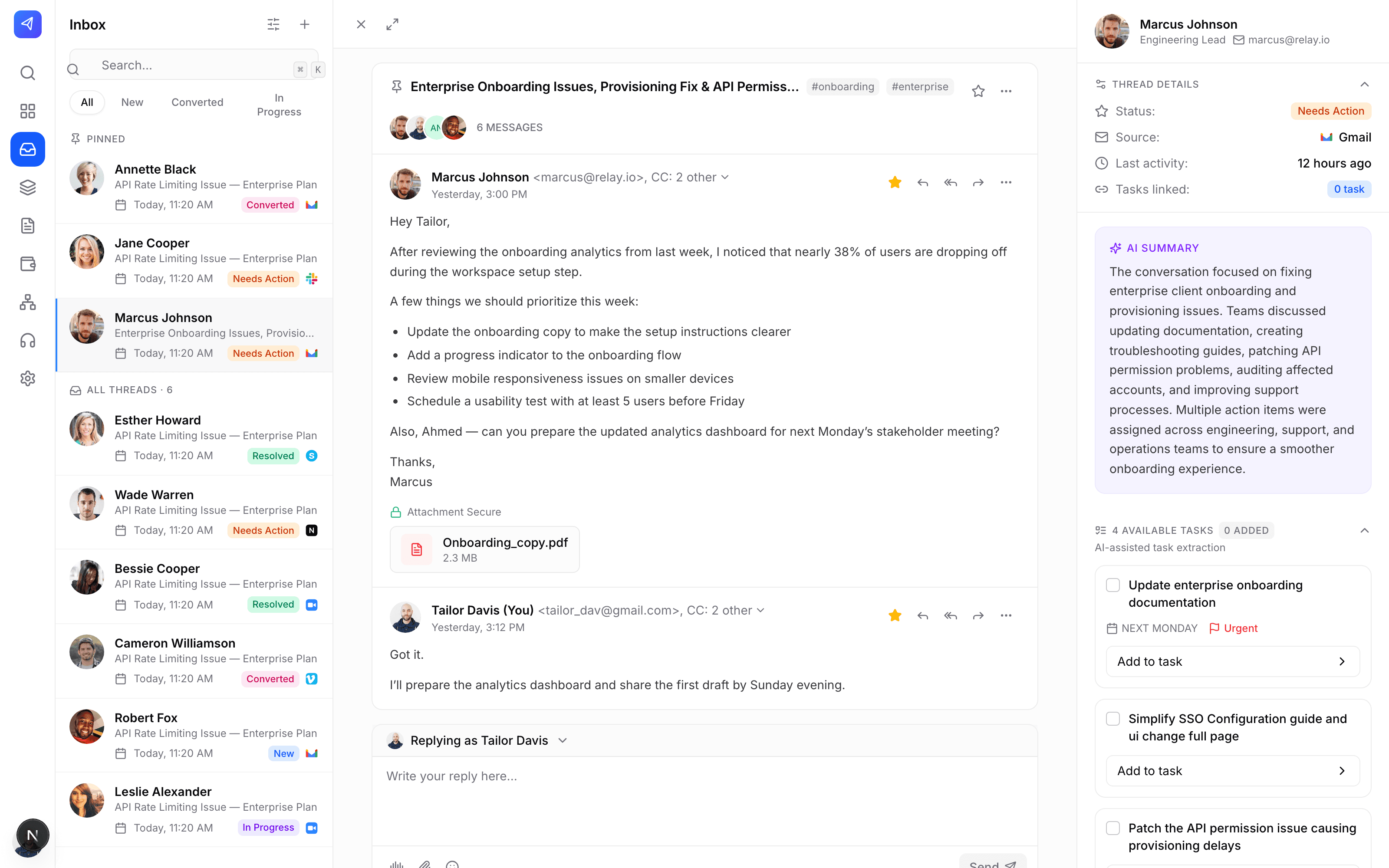Click the plus icon next to Inbox

pyautogui.click(x=305, y=24)
